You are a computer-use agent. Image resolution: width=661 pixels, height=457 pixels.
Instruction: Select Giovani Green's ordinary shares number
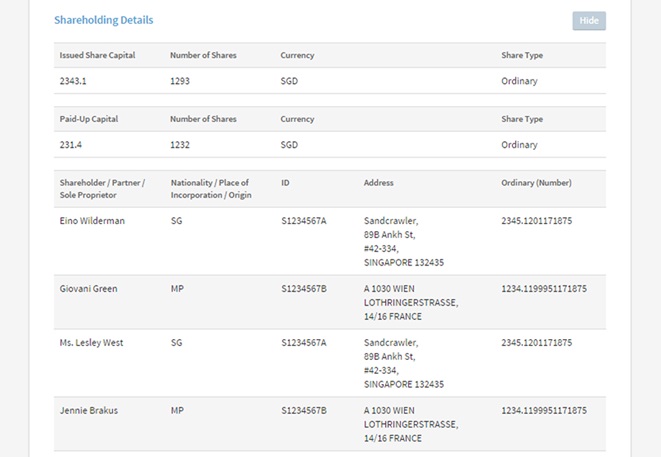tap(544, 289)
